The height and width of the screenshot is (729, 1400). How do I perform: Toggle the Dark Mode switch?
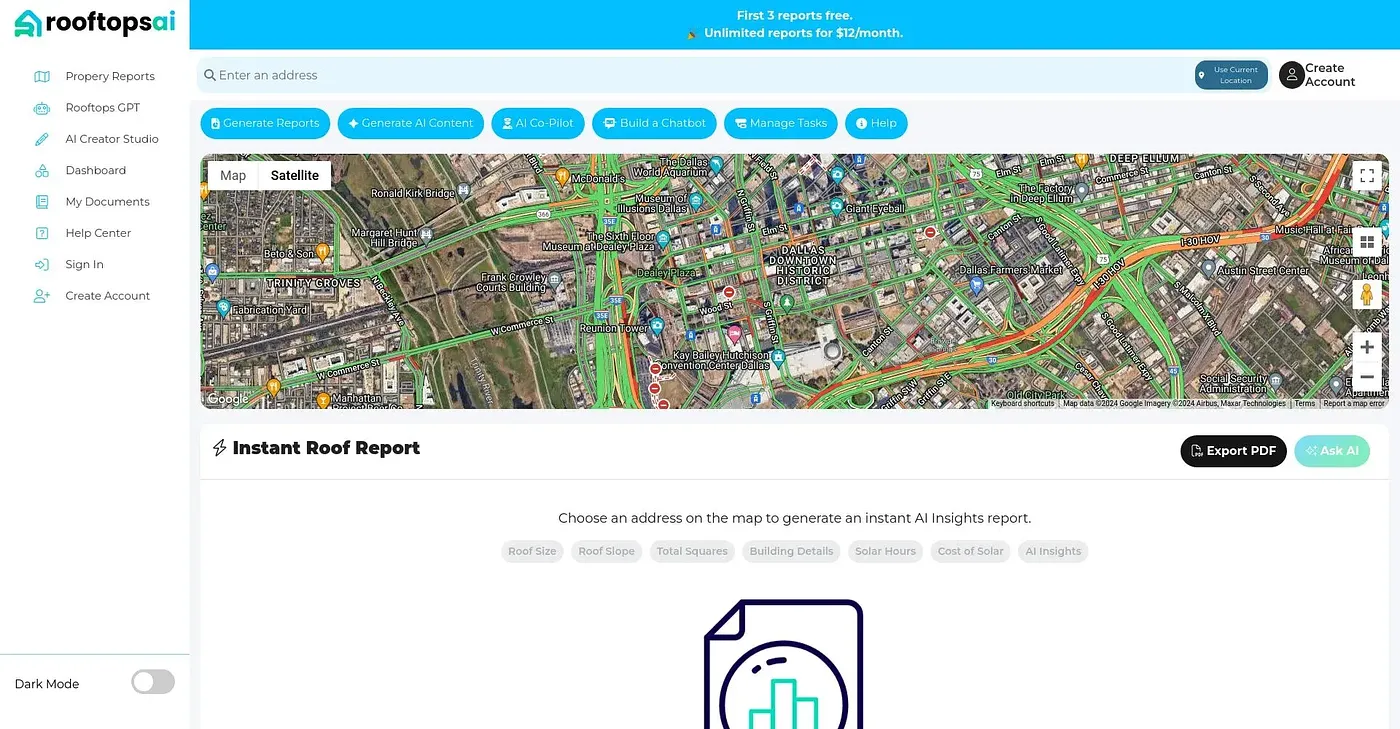point(153,682)
